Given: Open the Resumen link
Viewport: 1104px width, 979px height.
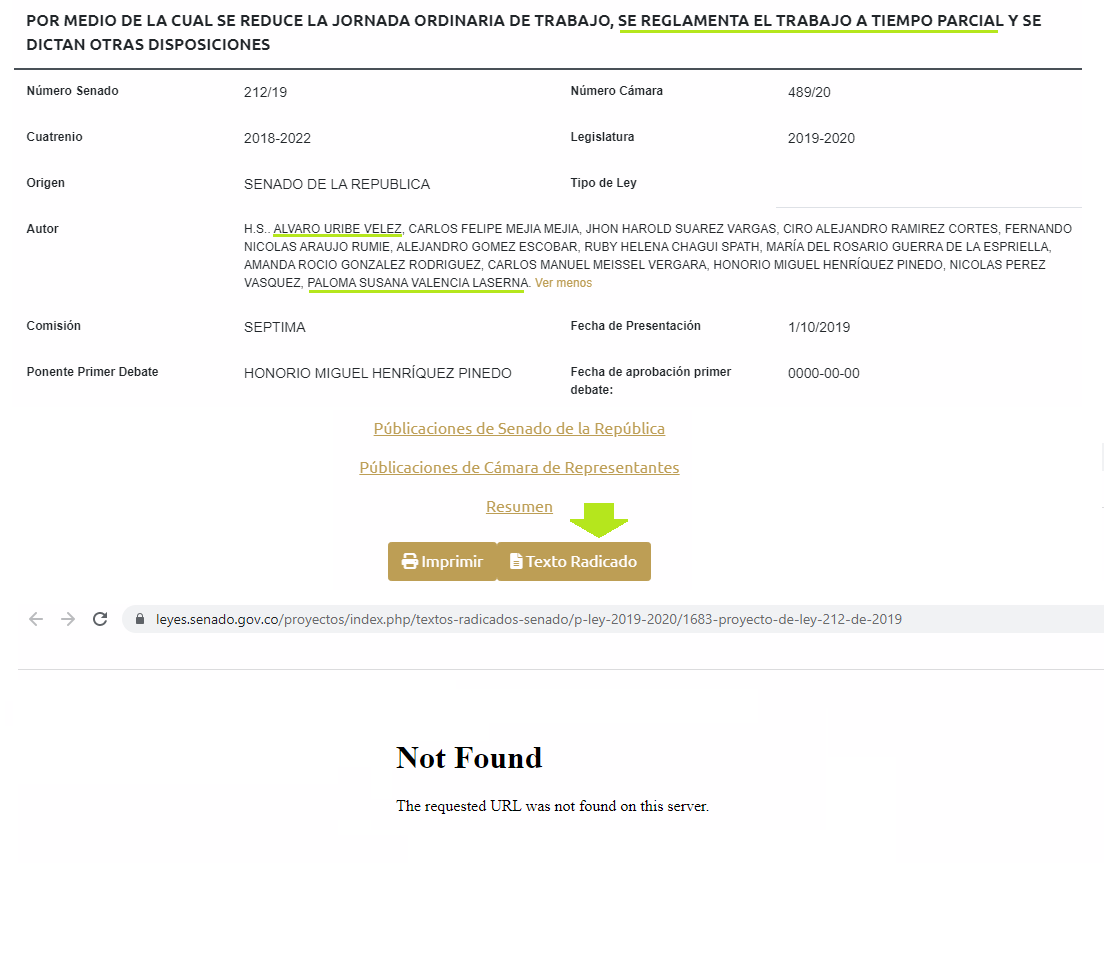Looking at the screenshot, I should (519, 506).
